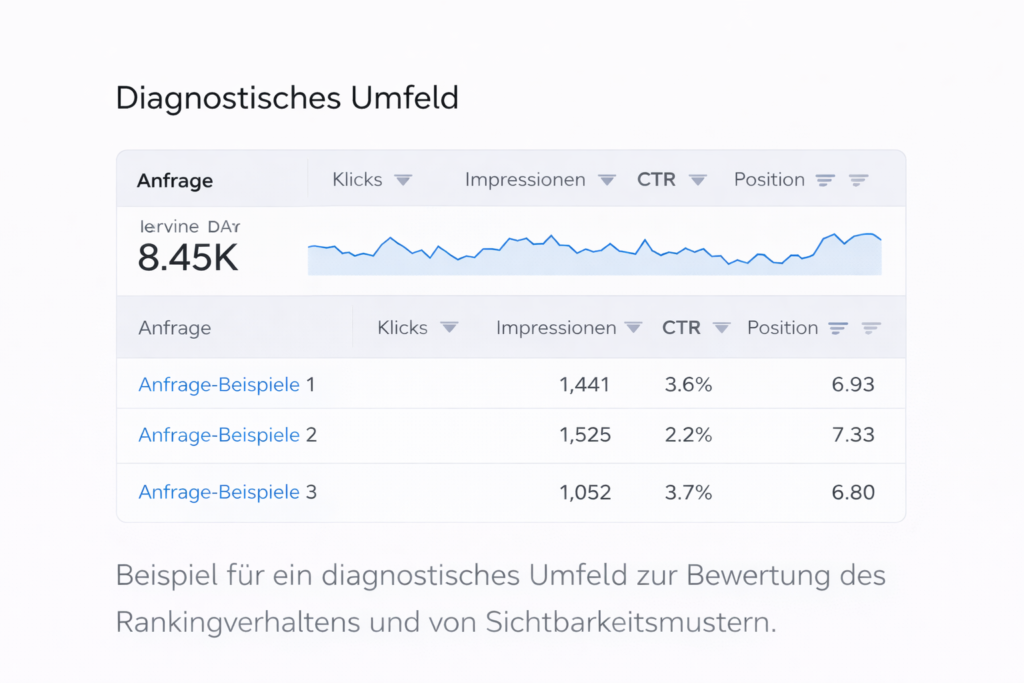Click first filter icon beside top Position

(825, 180)
